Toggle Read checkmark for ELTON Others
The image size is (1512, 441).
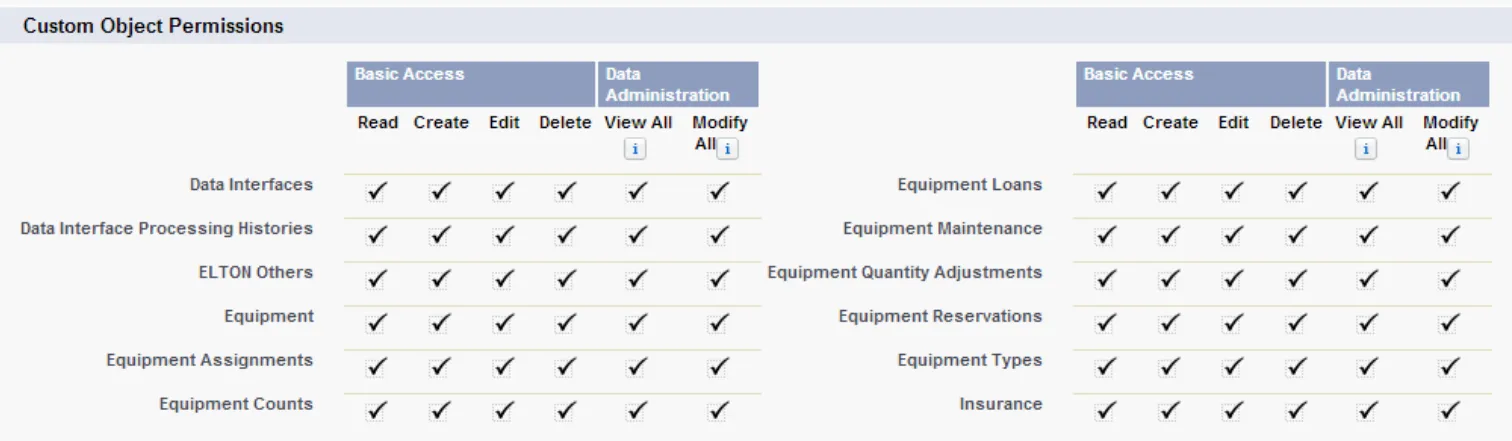point(377,280)
